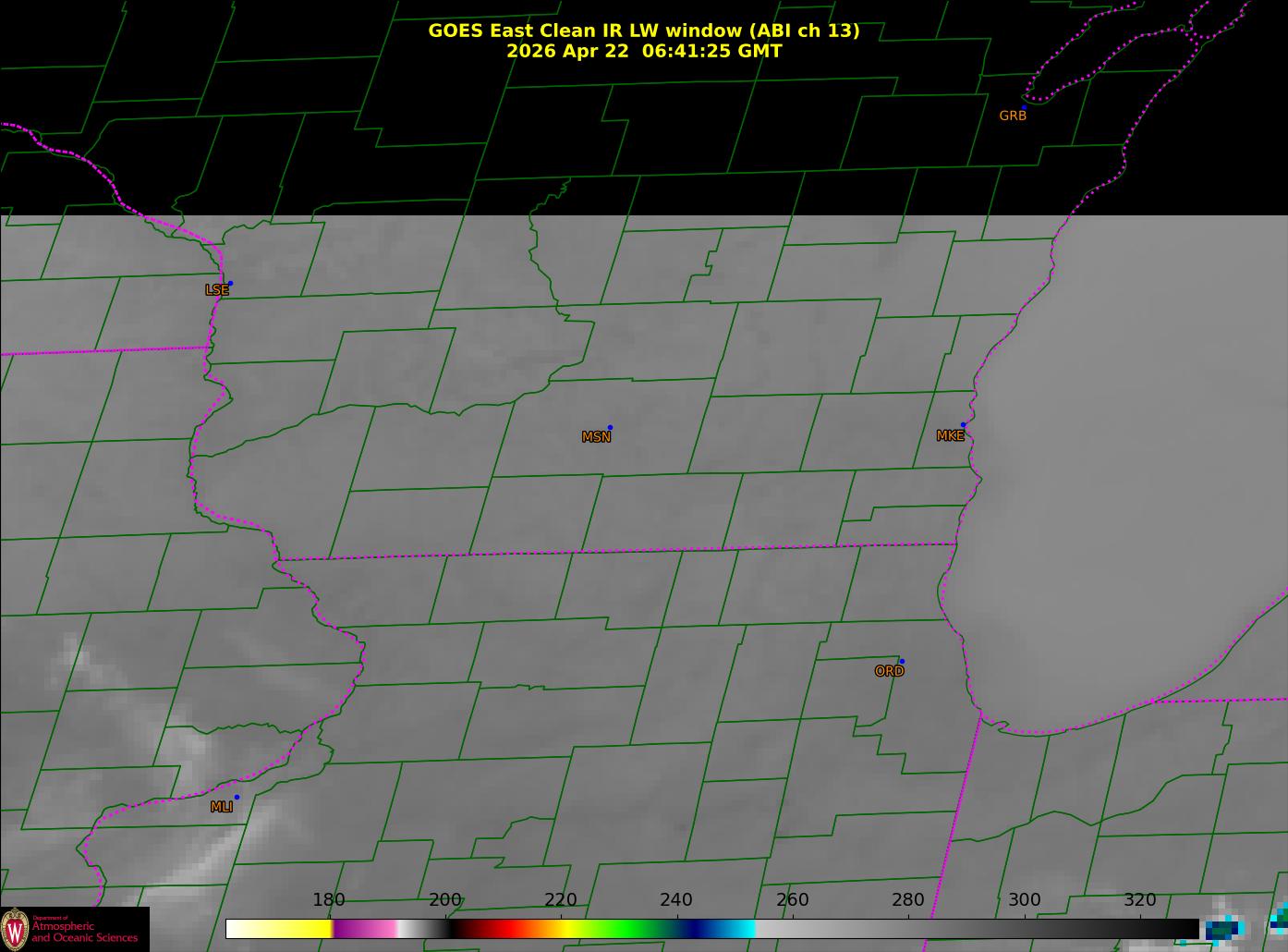Click the 260 temperature scale label
Viewport: 1288px width, 952px height.
(793, 899)
